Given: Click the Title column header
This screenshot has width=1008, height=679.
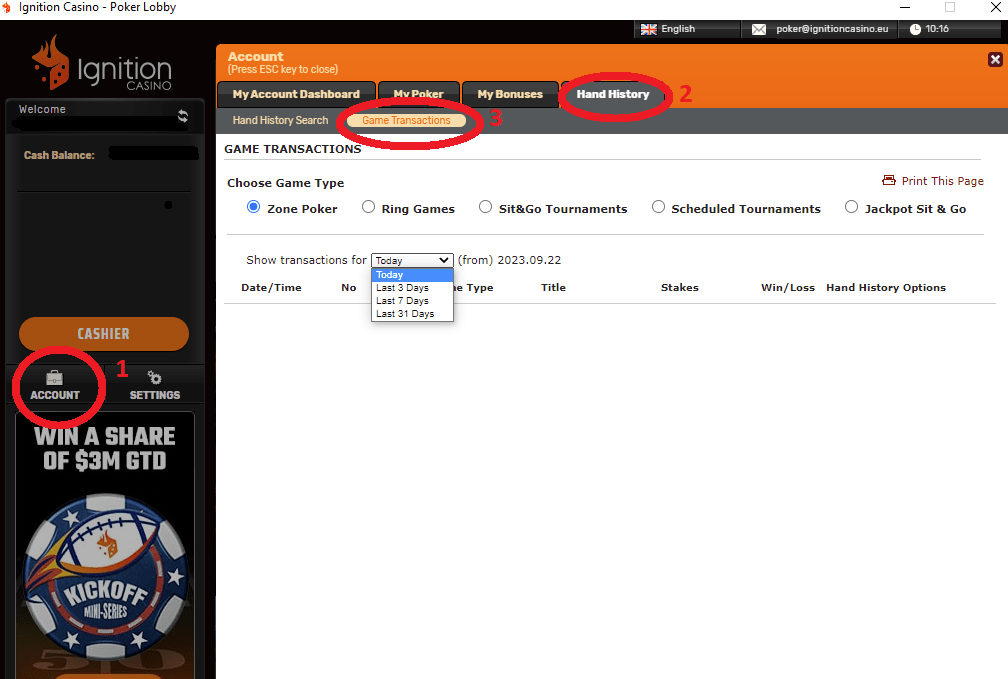Looking at the screenshot, I should (x=553, y=287).
